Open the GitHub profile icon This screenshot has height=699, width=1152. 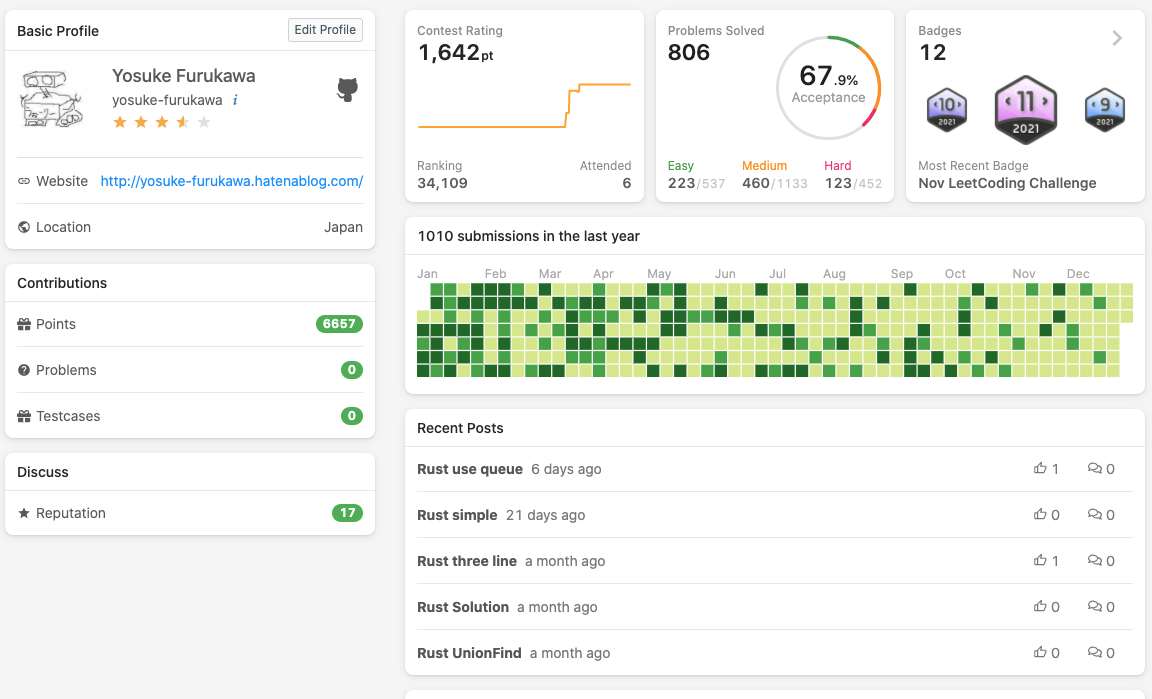coord(348,89)
